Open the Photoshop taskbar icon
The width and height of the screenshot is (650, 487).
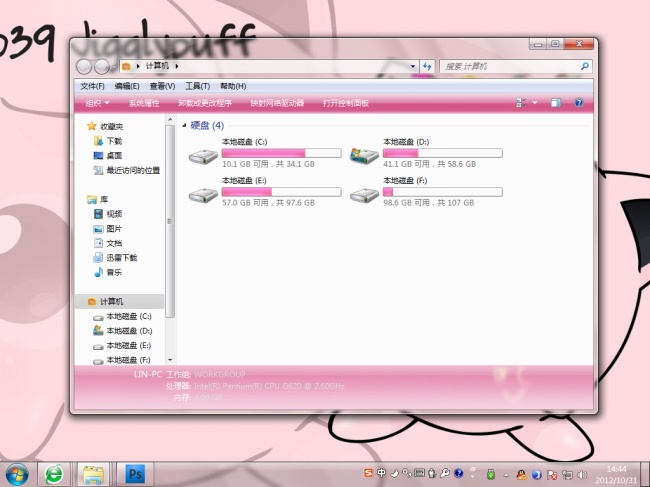click(x=135, y=474)
